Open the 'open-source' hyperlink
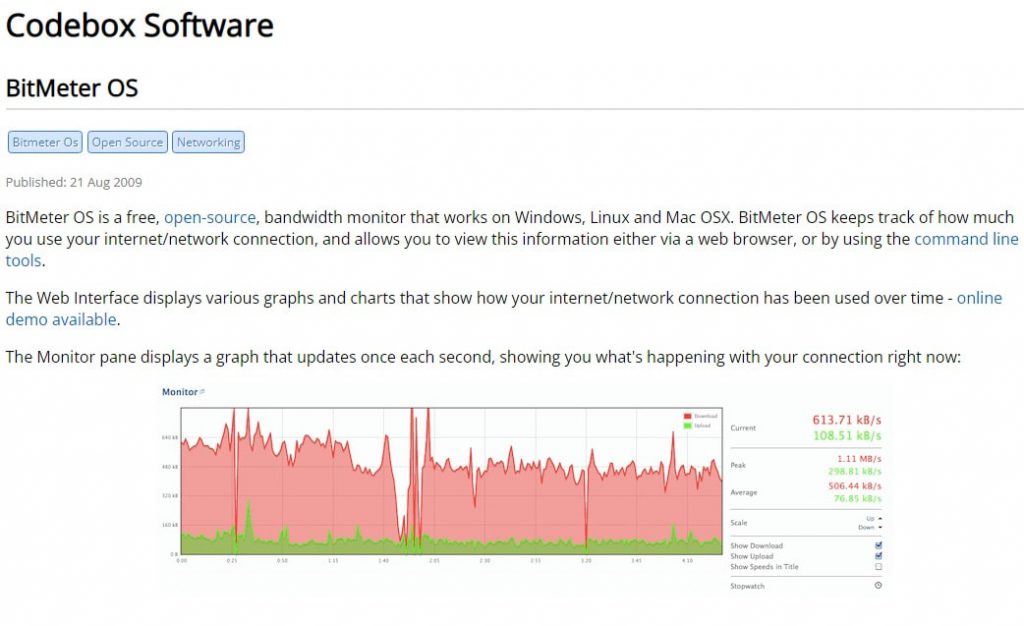1024x626 pixels. coord(208,216)
